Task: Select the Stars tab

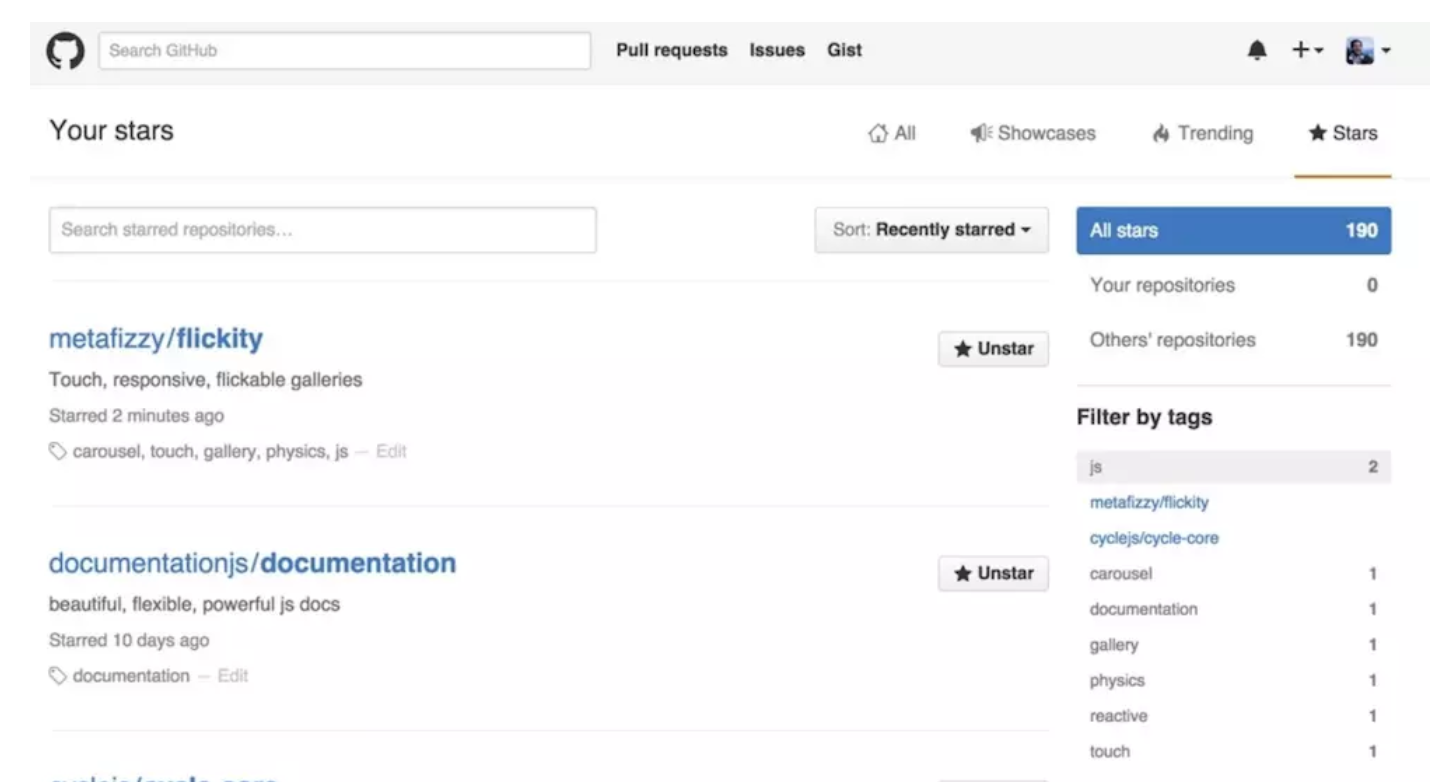Action: 1343,133
